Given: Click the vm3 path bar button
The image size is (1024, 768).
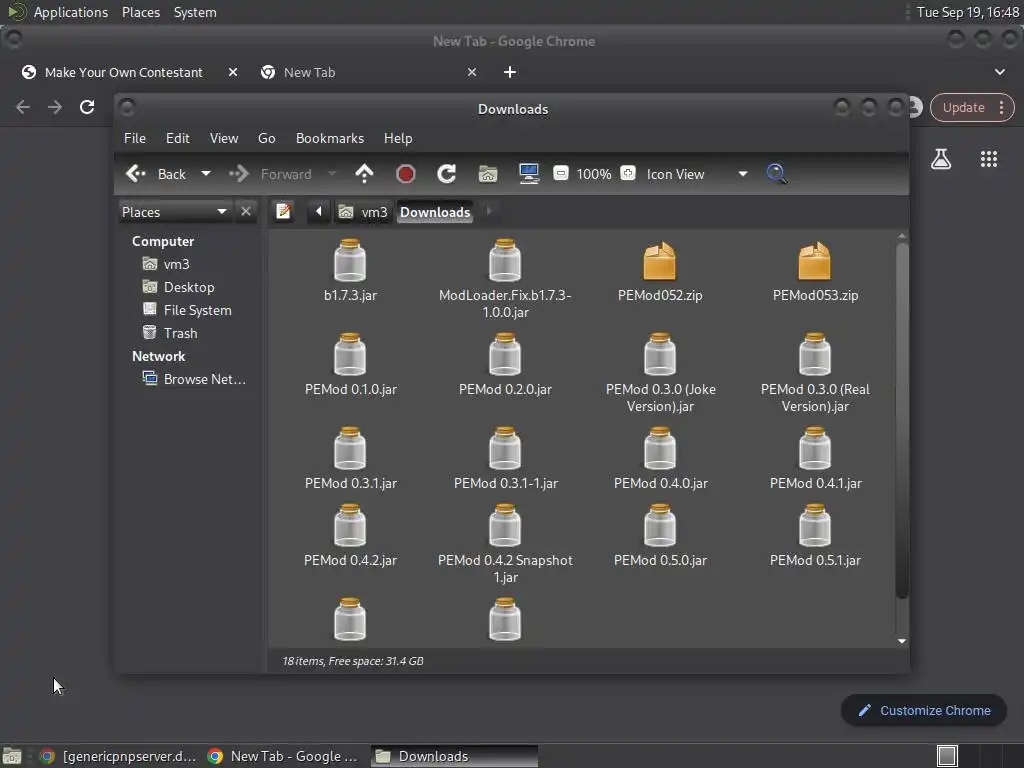Looking at the screenshot, I should pyautogui.click(x=364, y=212).
